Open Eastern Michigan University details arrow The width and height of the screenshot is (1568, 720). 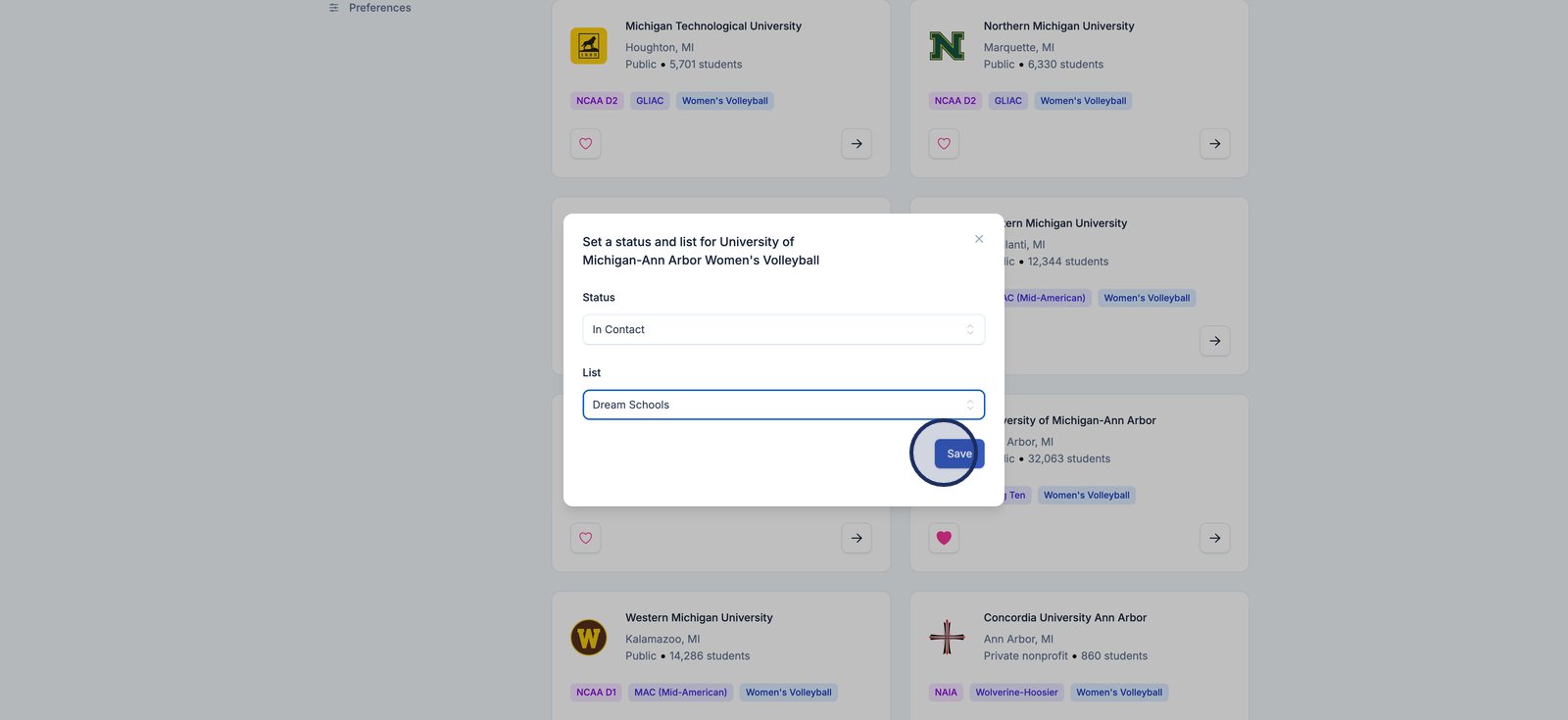click(x=1214, y=341)
